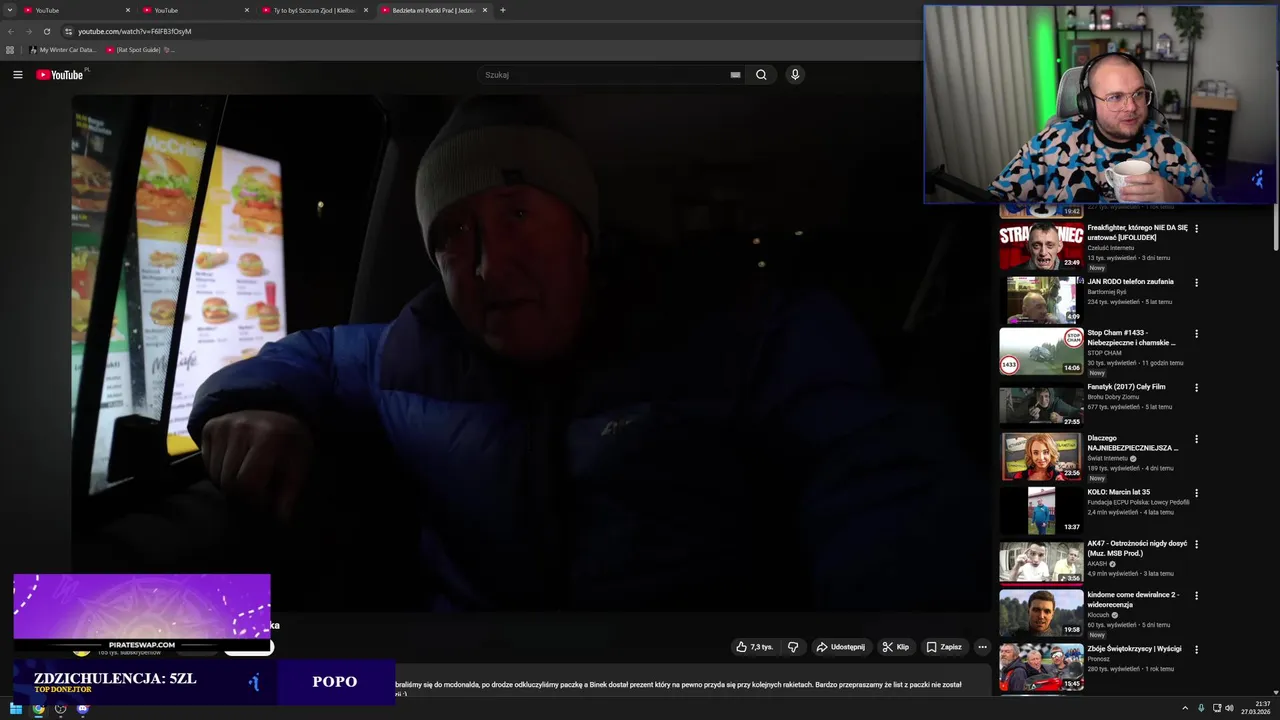1280x720 pixels.
Task: Open the YouTube guide hamburger menu
Action: point(17,75)
